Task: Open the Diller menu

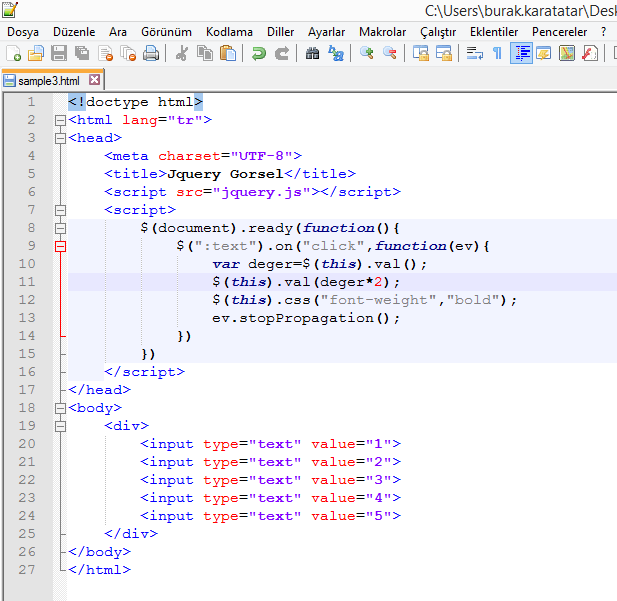Action: pyautogui.click(x=281, y=32)
